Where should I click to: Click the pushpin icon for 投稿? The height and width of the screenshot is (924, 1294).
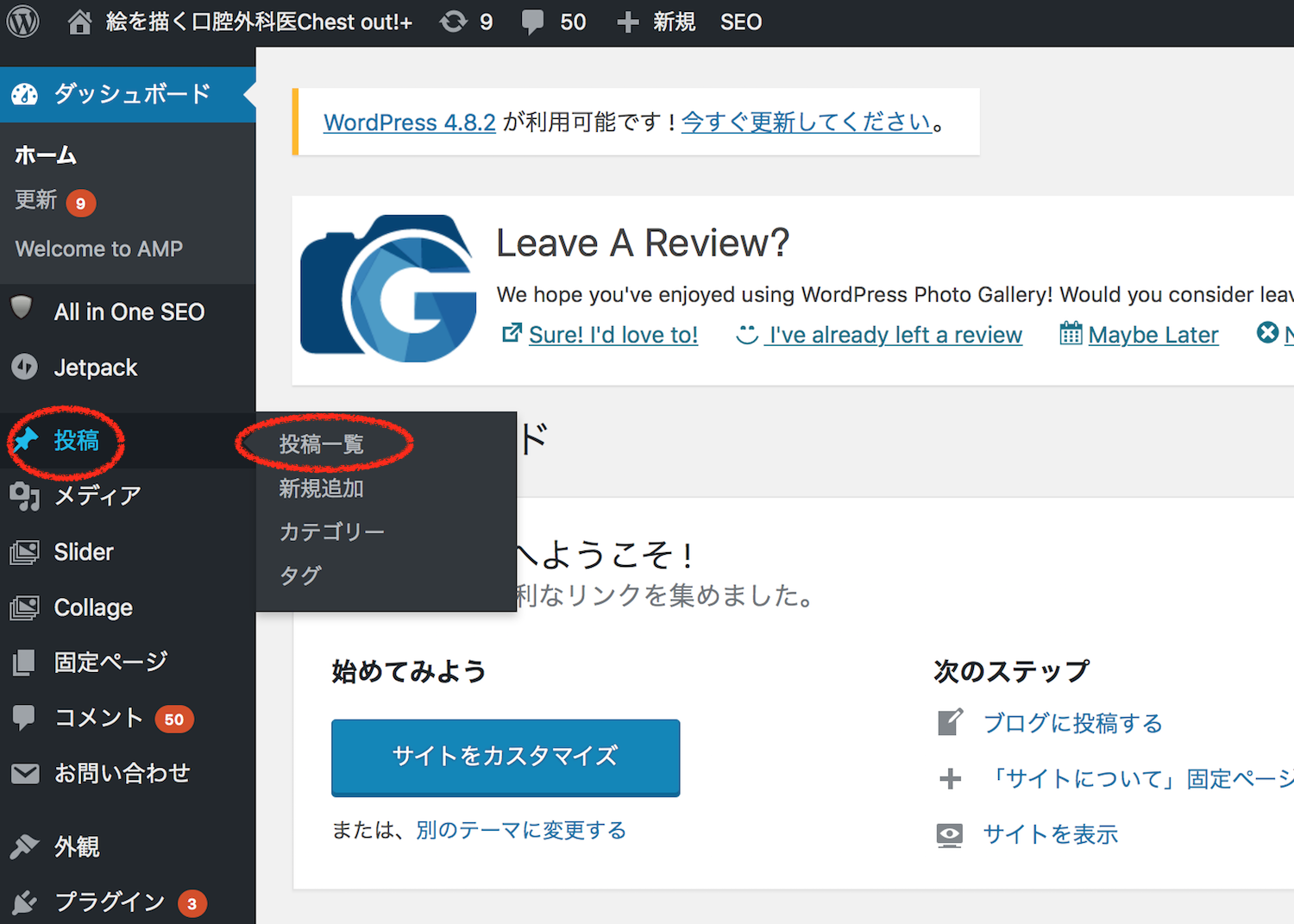point(25,440)
